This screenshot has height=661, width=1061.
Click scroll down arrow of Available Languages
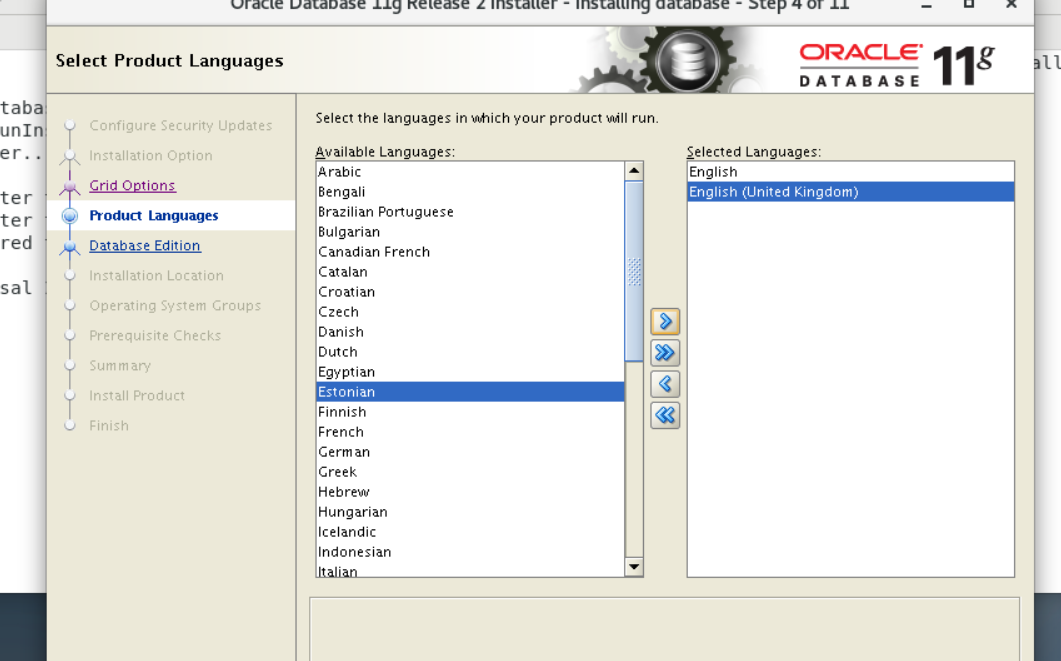(634, 567)
